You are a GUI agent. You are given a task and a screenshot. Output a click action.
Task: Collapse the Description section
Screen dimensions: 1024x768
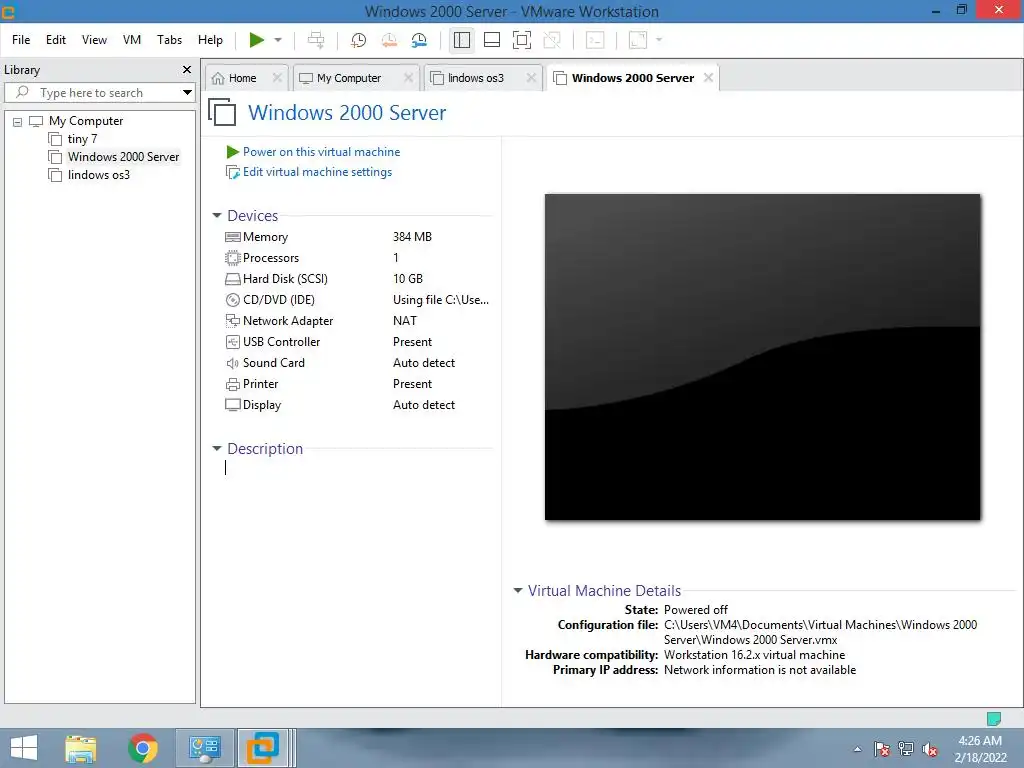click(217, 449)
